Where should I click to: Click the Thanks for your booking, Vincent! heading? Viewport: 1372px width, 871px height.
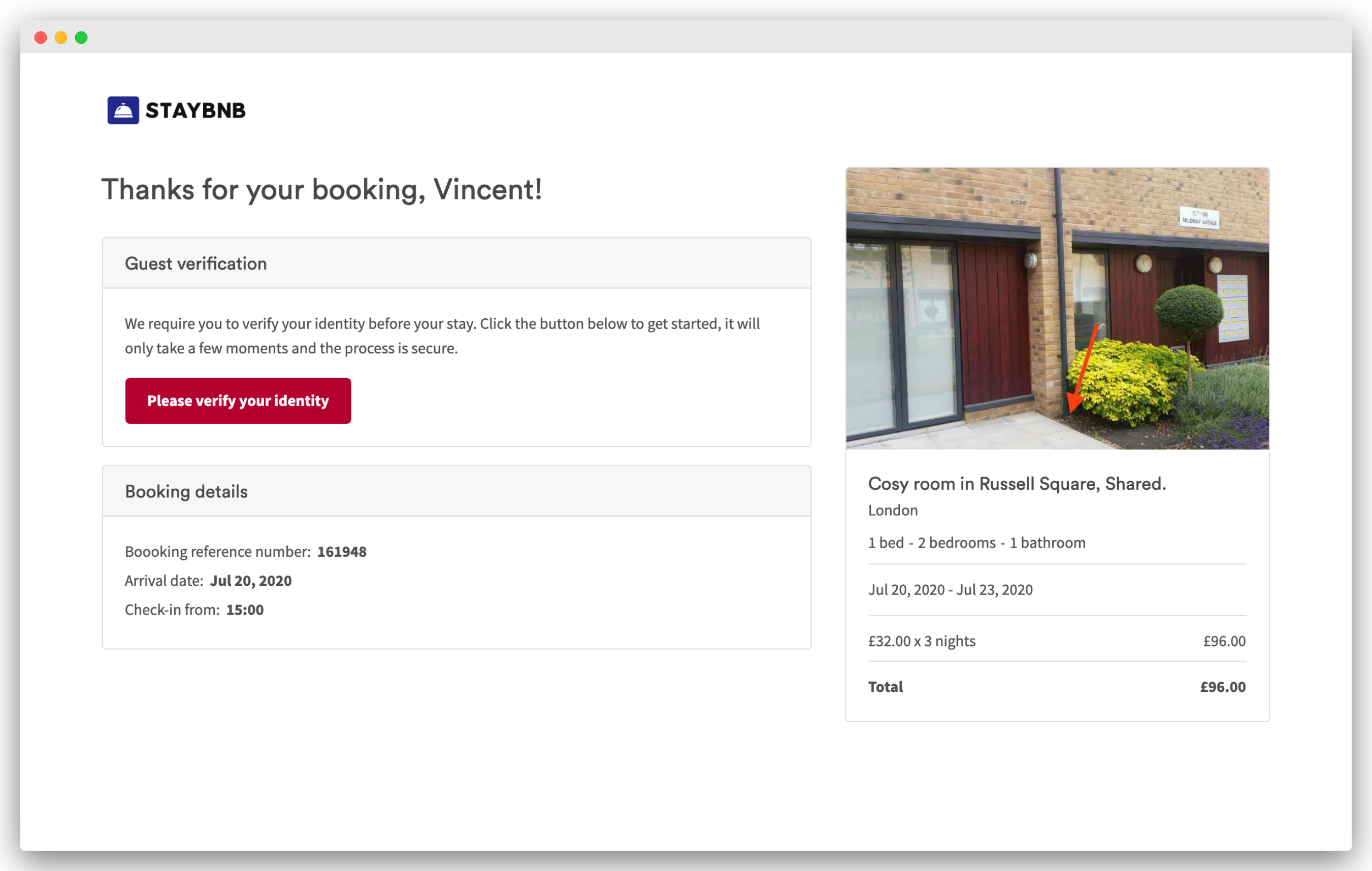coord(322,190)
